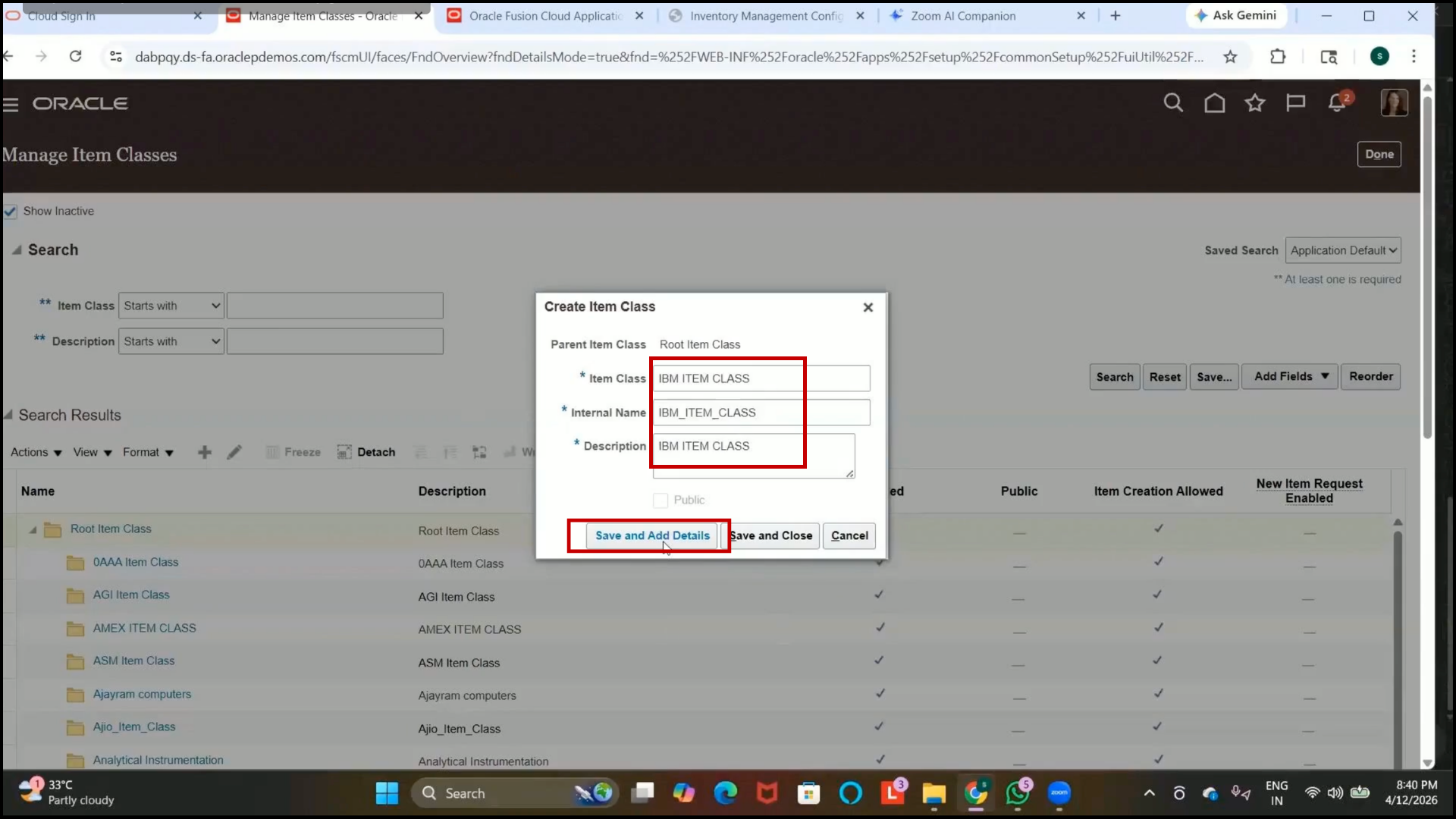The height and width of the screenshot is (819, 1456).
Task: Click Cancel in Create Item Class dialog
Action: (x=849, y=535)
